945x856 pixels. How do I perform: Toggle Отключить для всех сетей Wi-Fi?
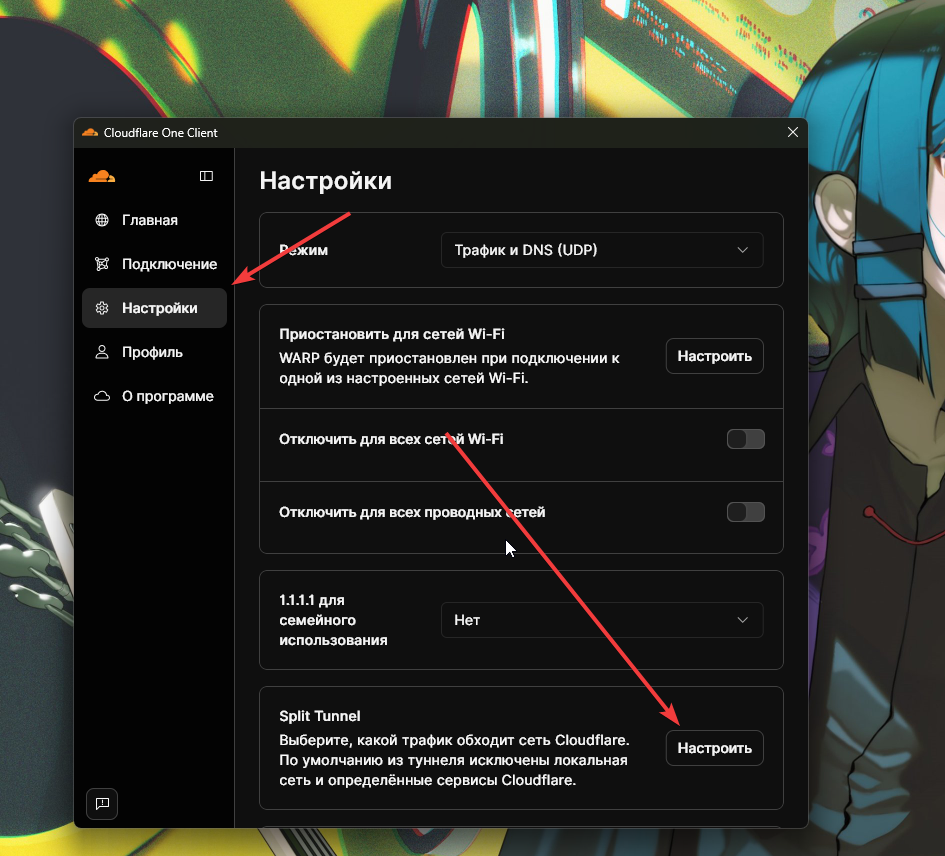click(746, 439)
